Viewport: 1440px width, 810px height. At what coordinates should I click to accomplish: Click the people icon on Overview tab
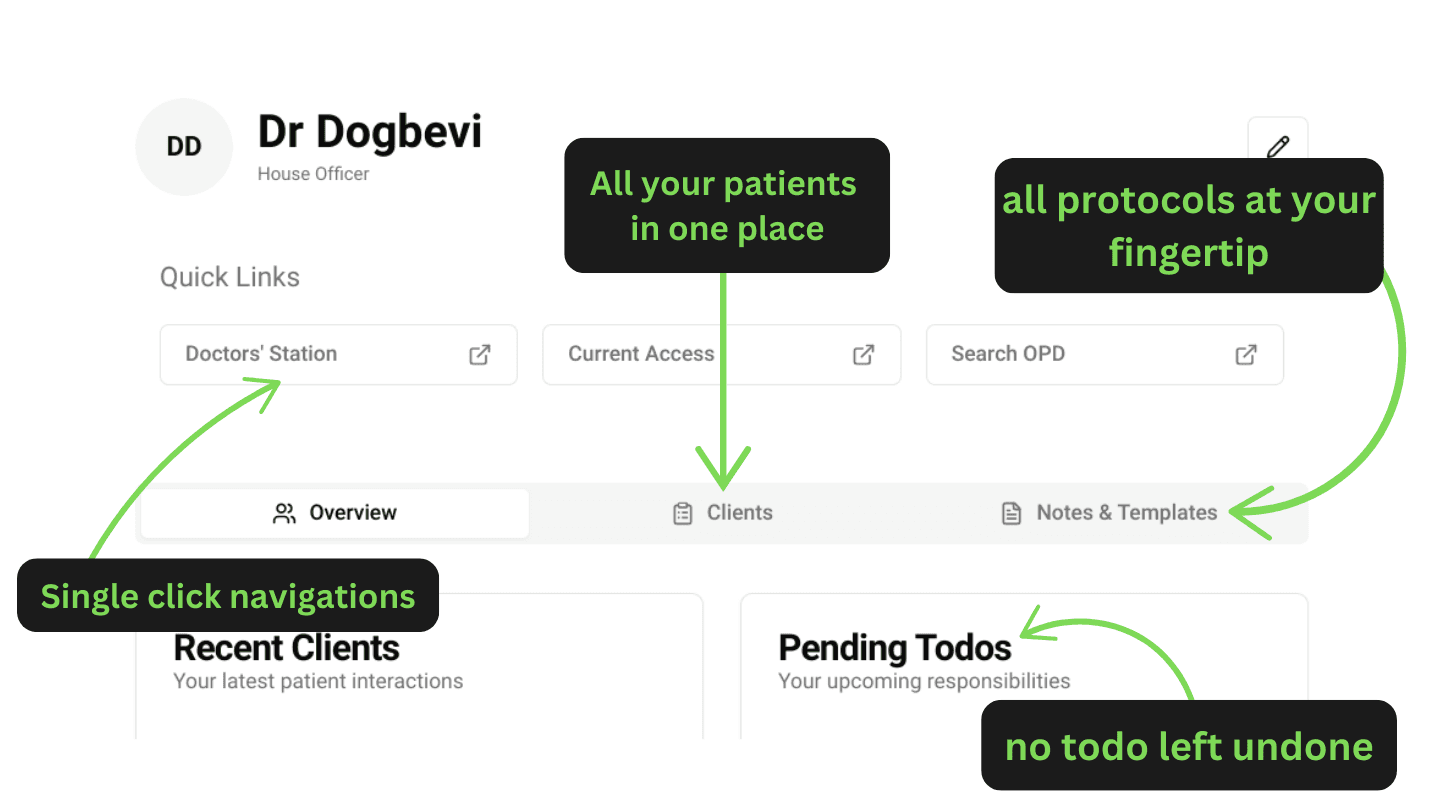coord(285,513)
